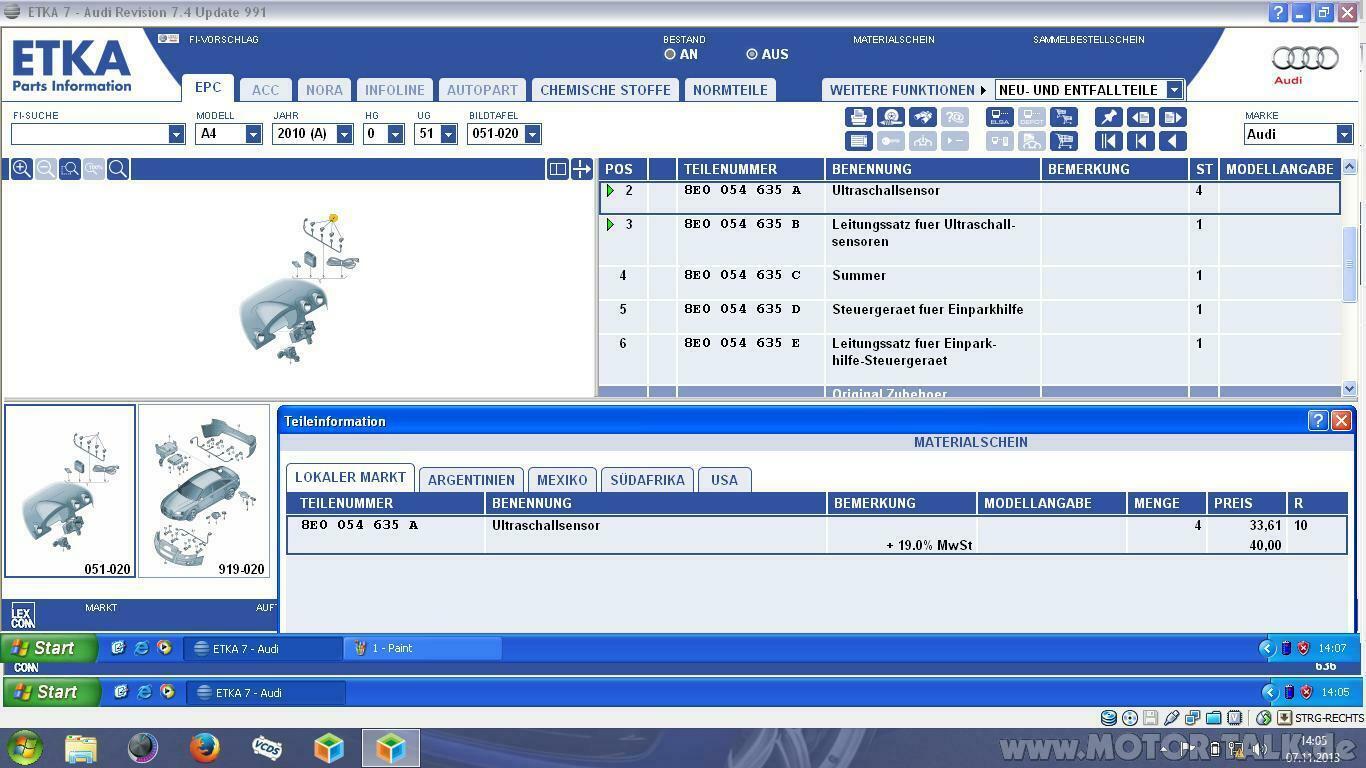Select the Bestand AUS radio button

[x=752, y=54]
